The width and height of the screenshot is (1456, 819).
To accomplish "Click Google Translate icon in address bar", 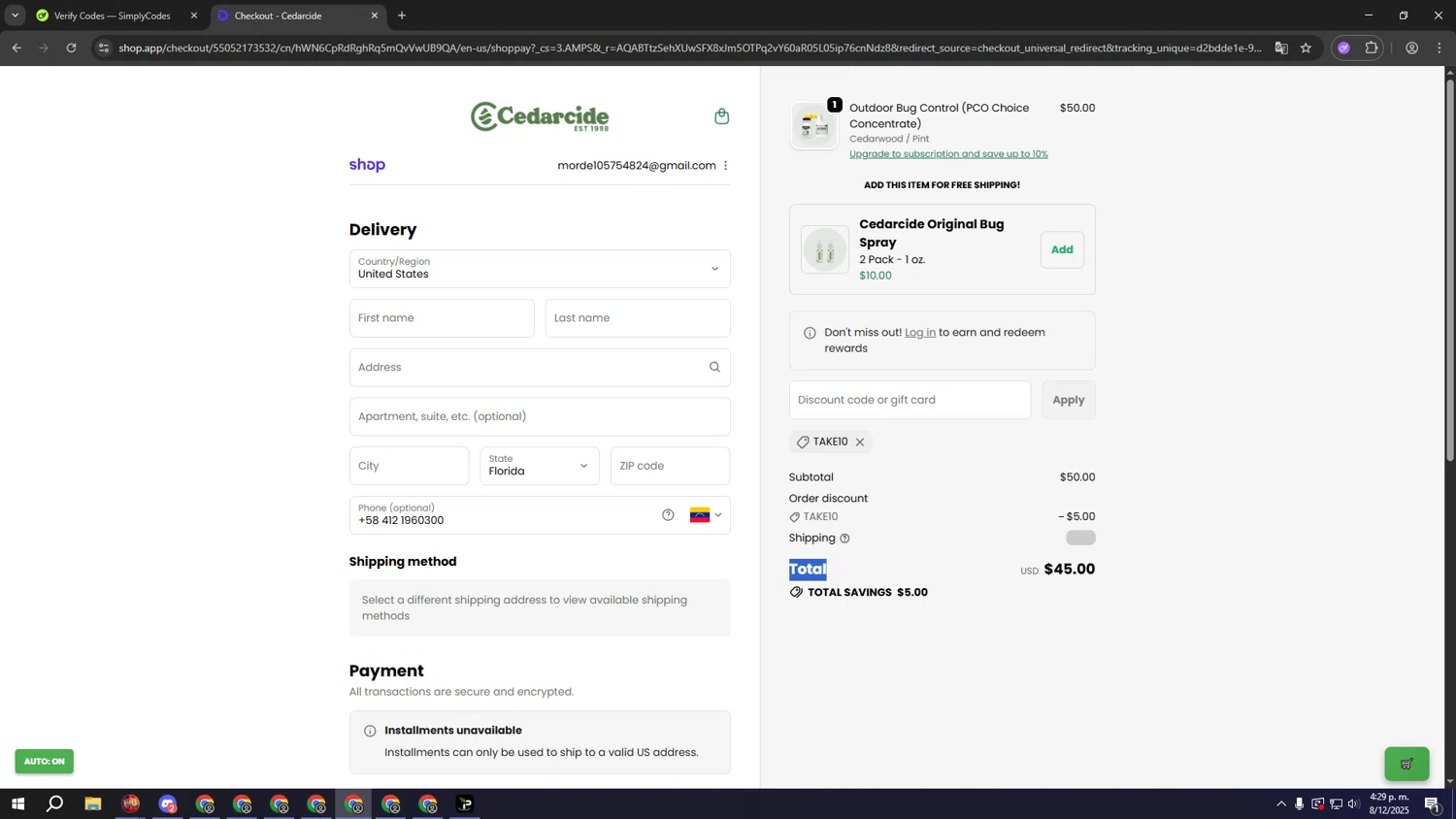I will (1281, 48).
